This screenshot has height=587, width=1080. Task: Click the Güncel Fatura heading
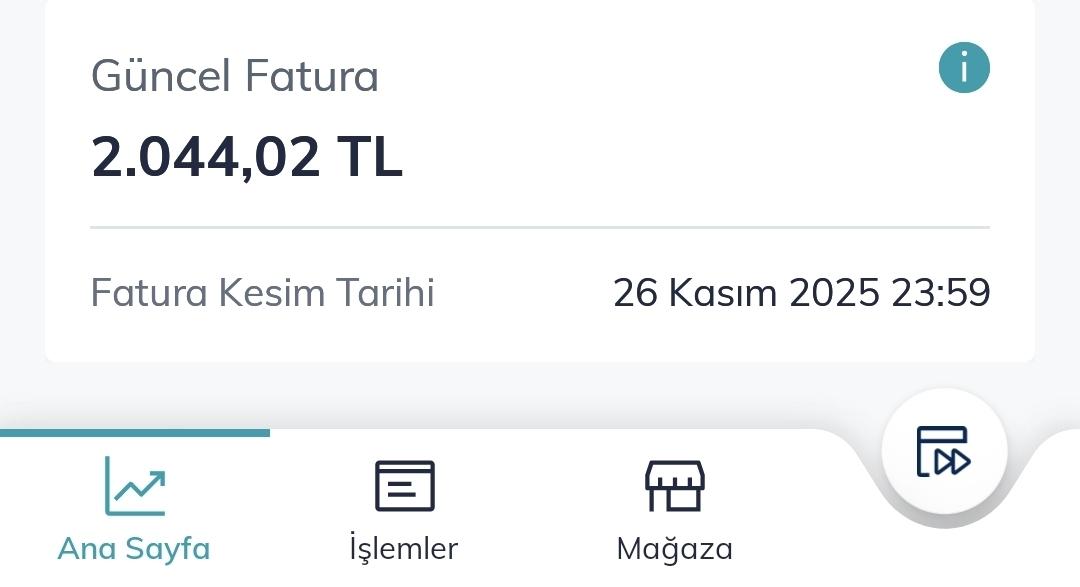234,76
